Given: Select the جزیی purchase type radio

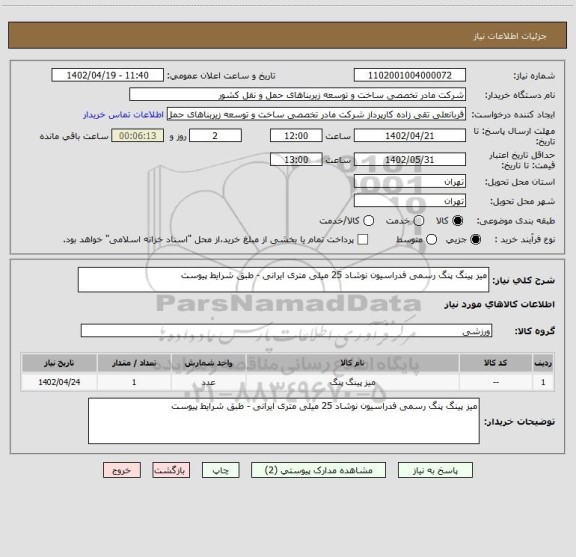Looking at the screenshot, I should coord(476,240).
